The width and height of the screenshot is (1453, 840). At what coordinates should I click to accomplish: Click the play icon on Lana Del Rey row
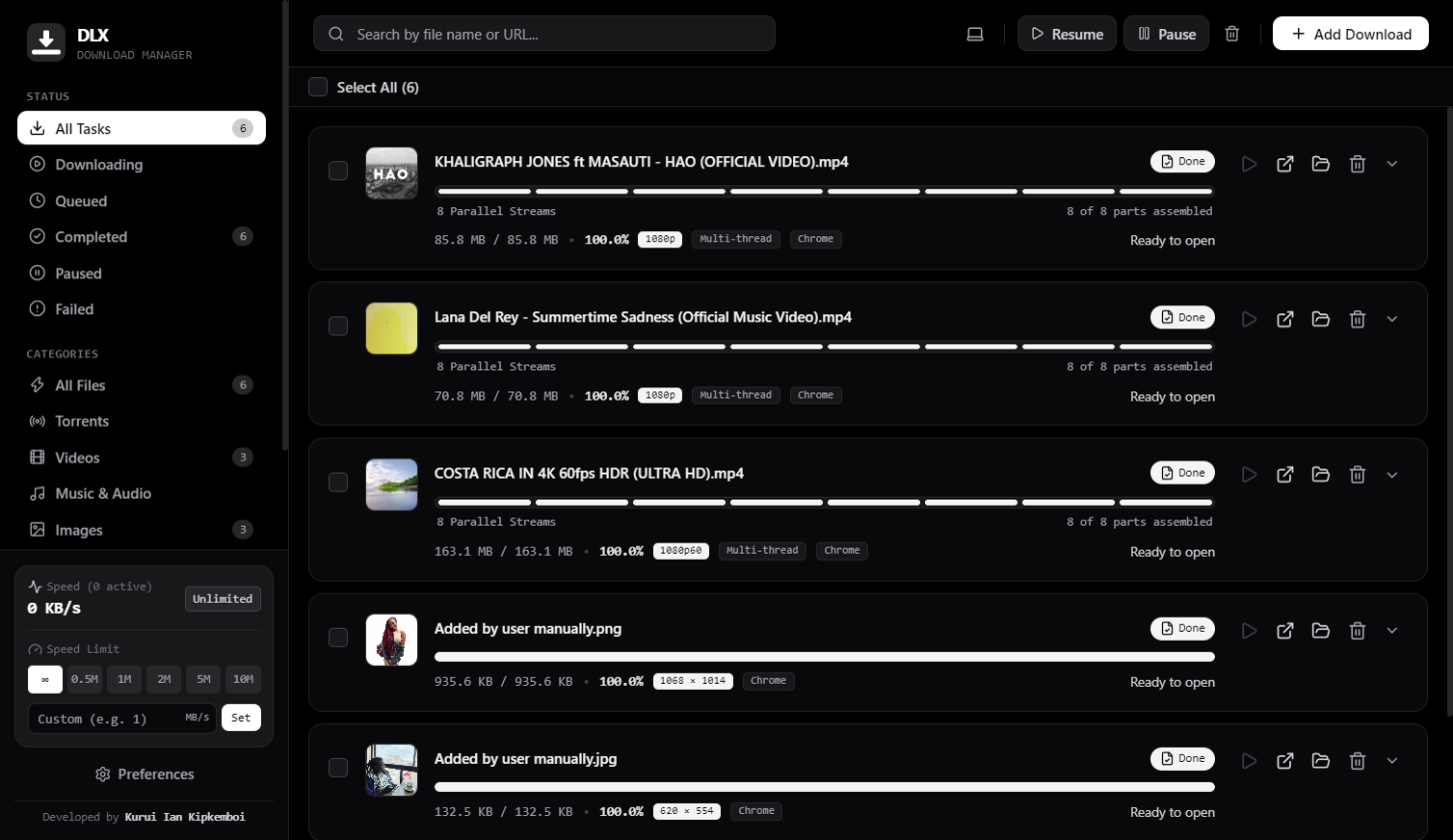tap(1249, 319)
